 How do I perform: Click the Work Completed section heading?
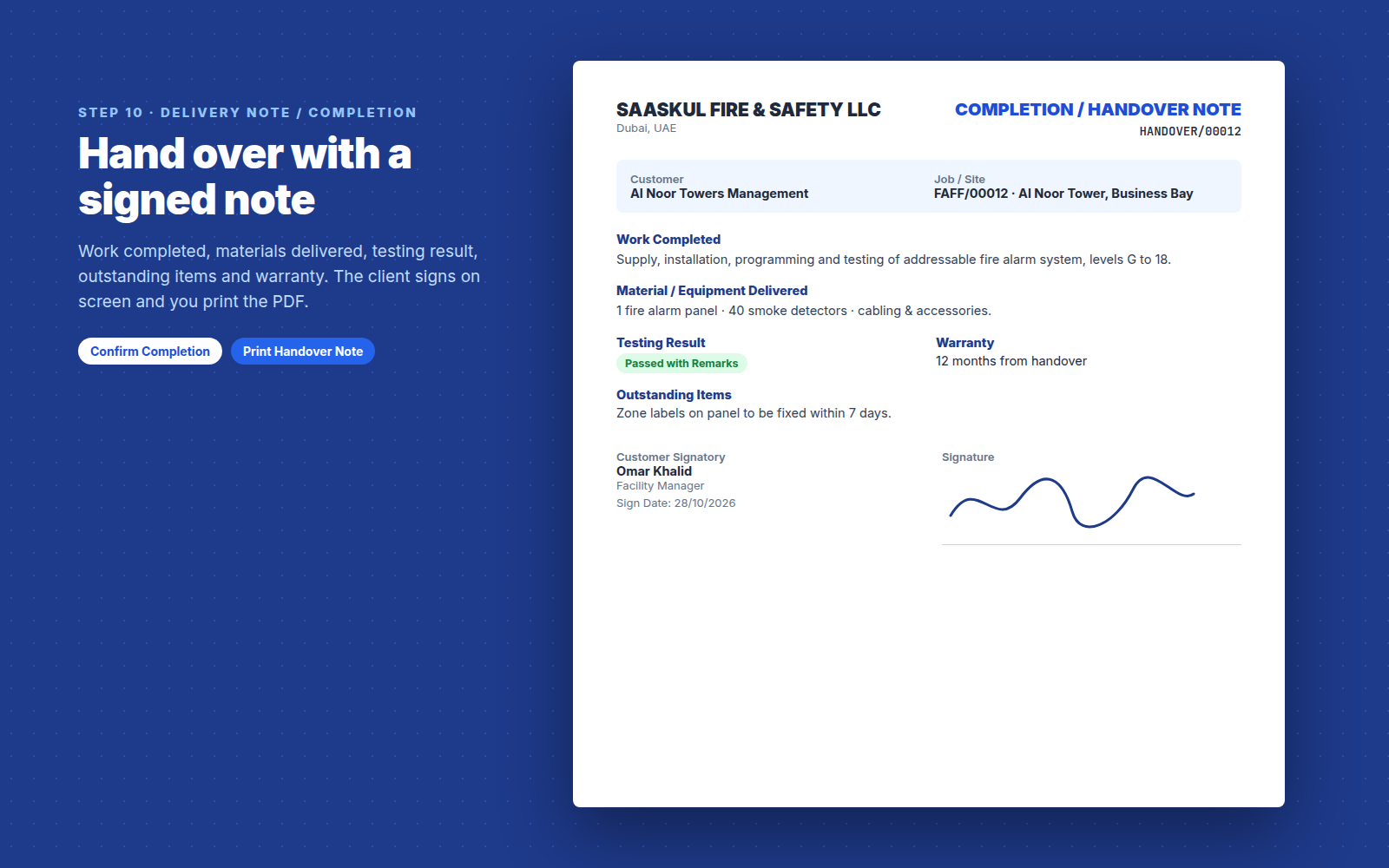668,240
